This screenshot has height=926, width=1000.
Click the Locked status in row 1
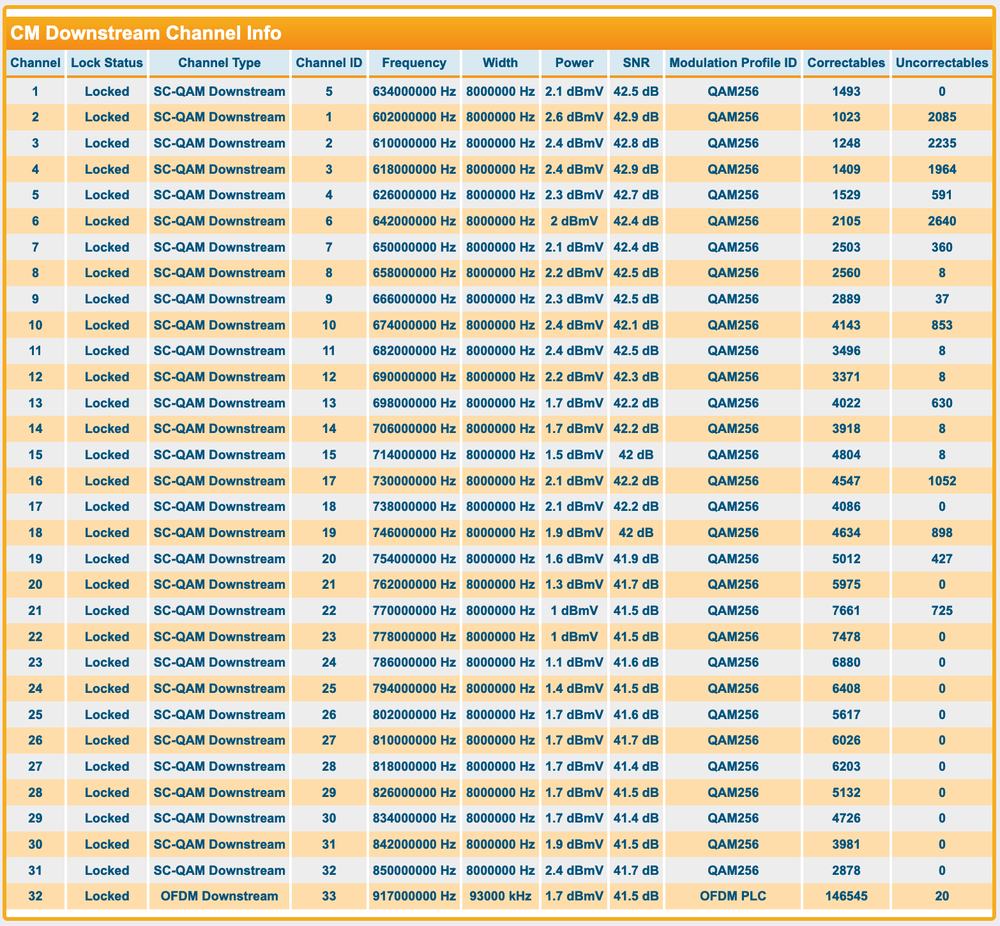coord(106,91)
